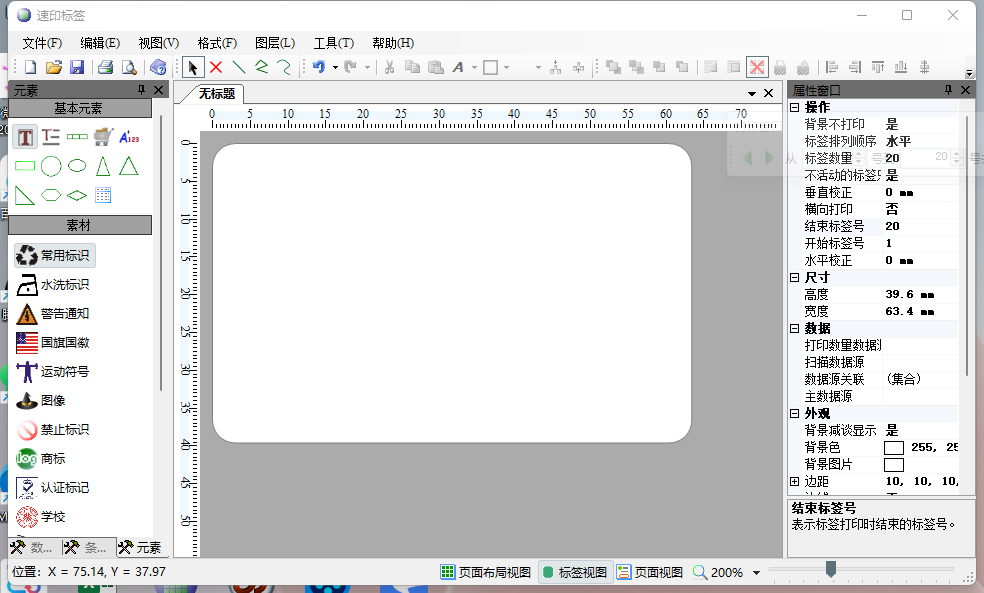Select the table grid element

[x=103, y=195]
